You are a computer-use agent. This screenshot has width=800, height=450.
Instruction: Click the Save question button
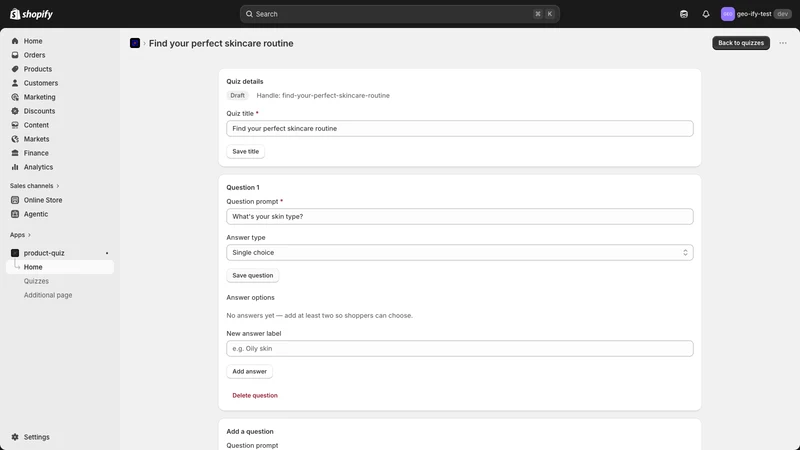(253, 276)
